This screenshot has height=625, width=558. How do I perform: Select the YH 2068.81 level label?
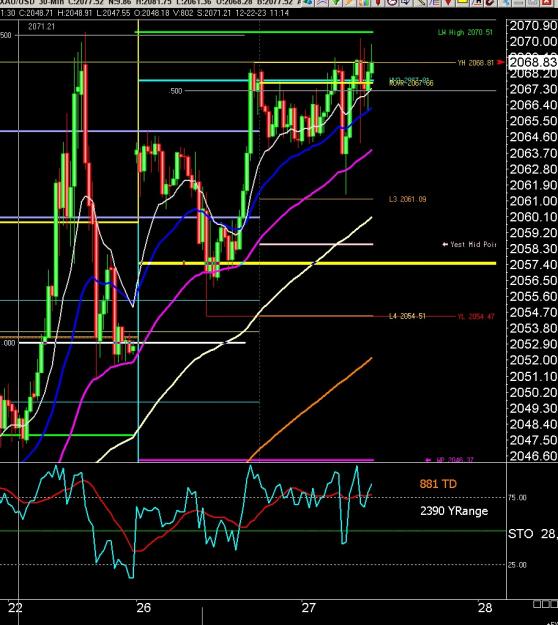point(475,63)
